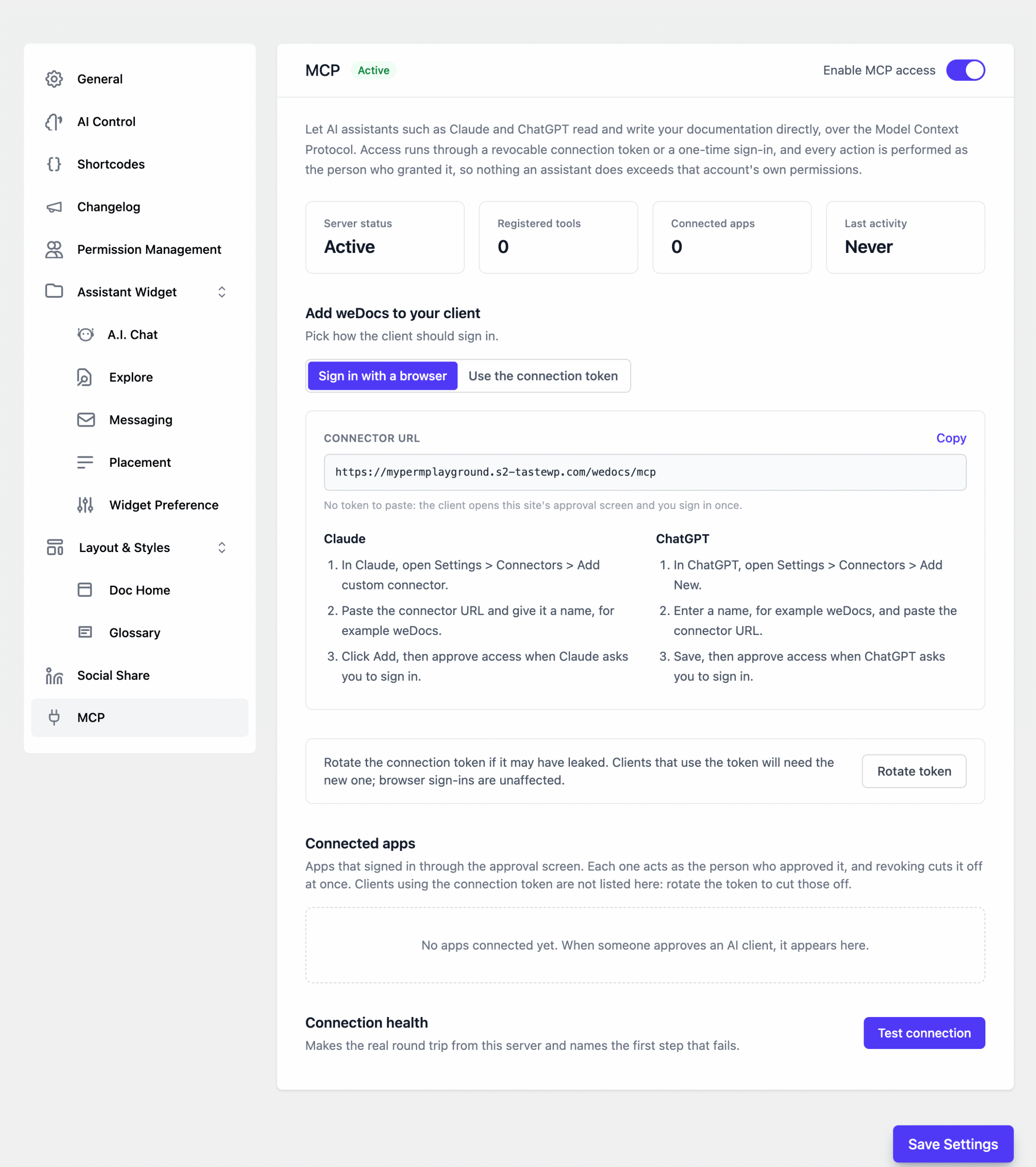Click the 'Add weDocs to your client' heading
Viewport: 1036px width, 1167px height.
click(393, 313)
